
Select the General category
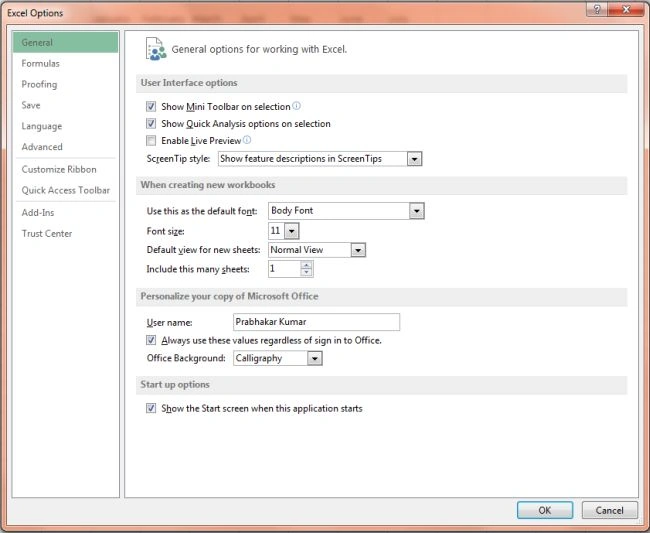coord(65,42)
